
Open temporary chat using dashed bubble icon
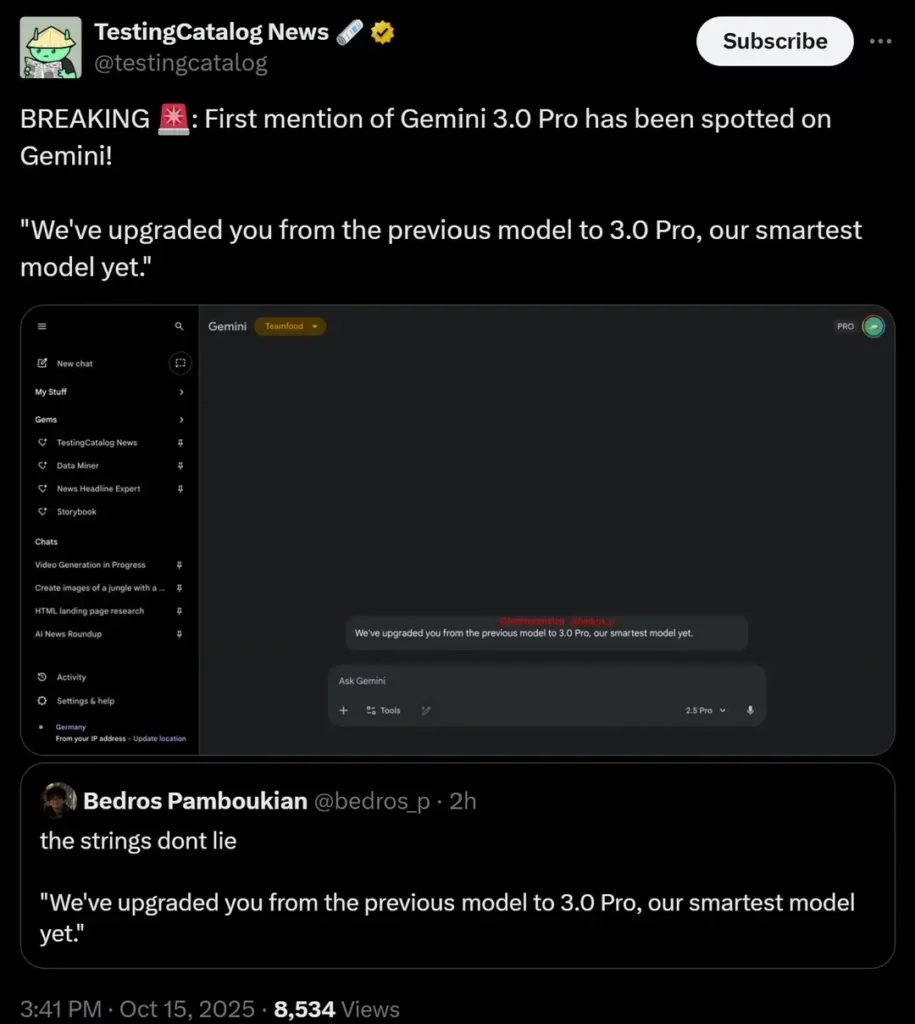(180, 363)
